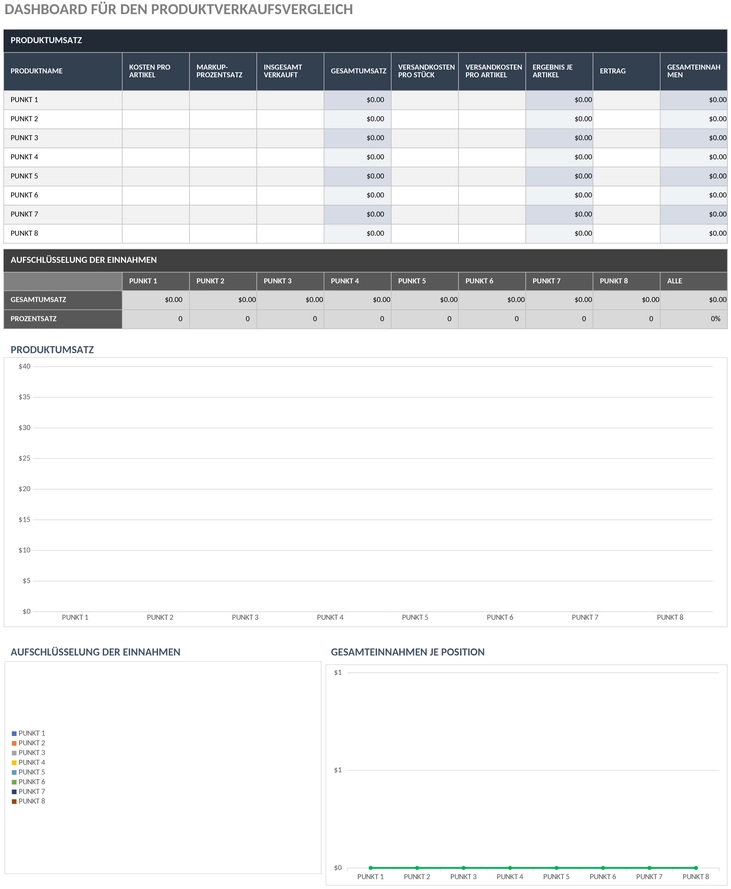
Task: Click Kosten pro Artikel cell for PUNKT 1
Action: 156,100
